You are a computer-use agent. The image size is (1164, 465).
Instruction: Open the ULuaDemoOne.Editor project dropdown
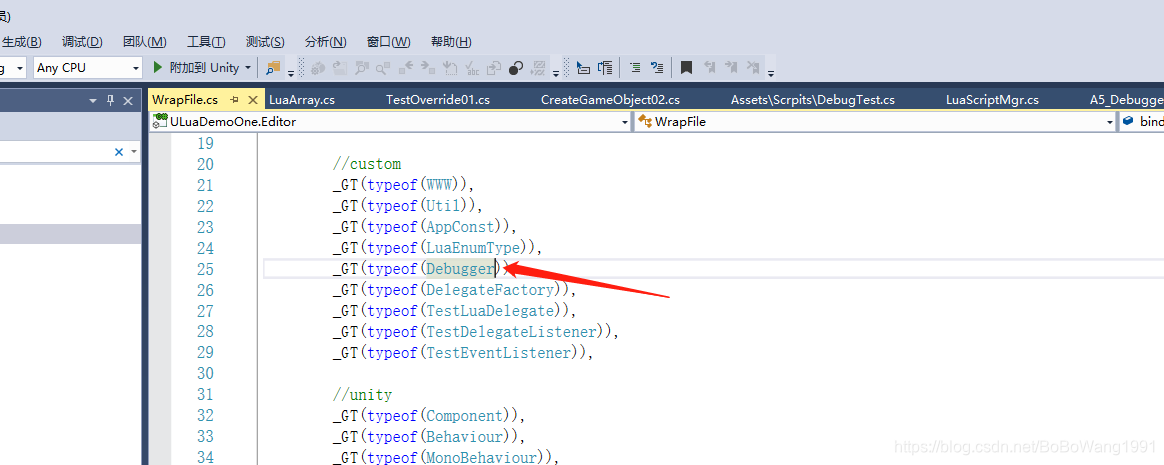click(x=625, y=122)
